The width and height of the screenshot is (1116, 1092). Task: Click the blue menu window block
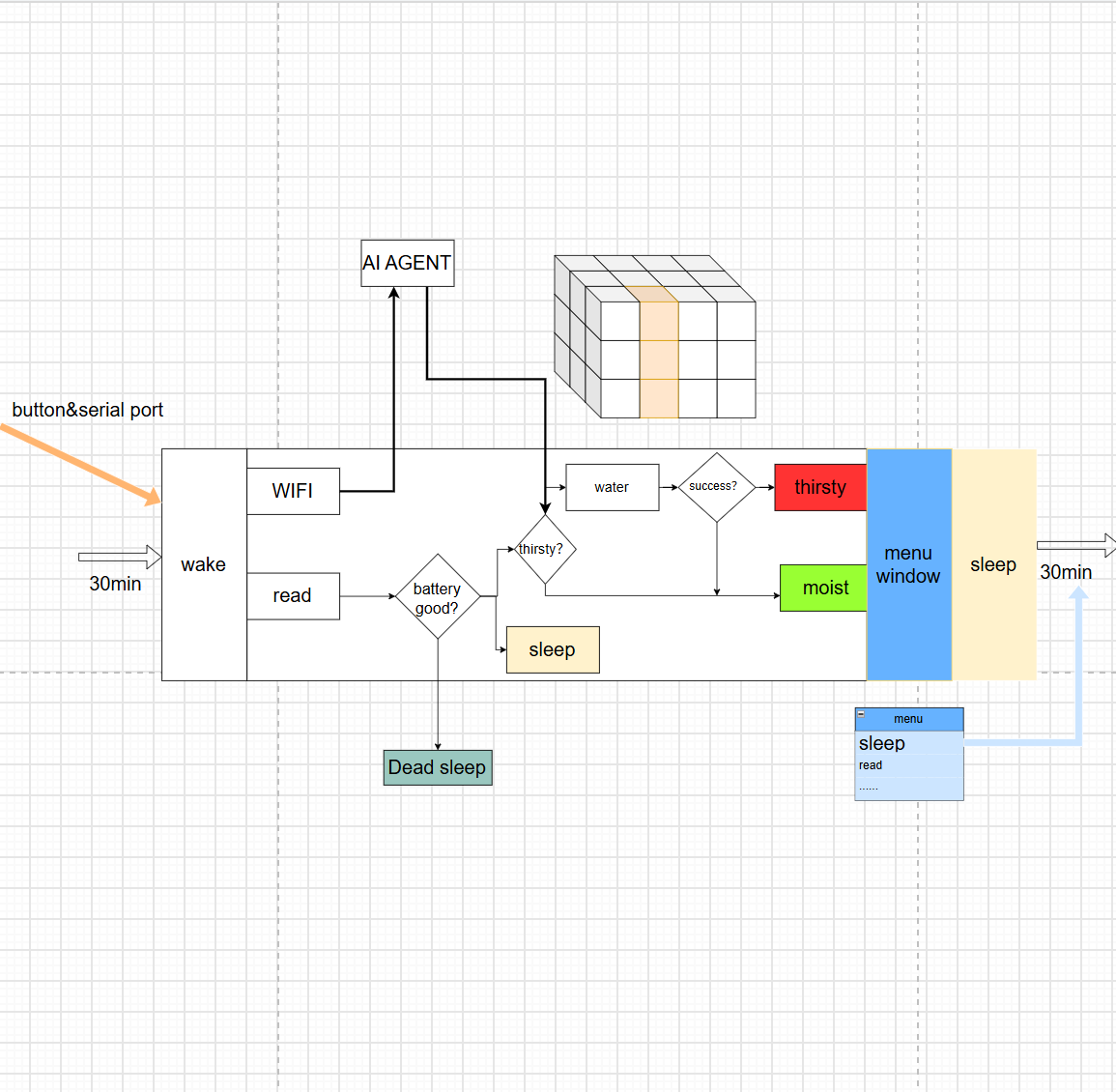click(x=909, y=564)
